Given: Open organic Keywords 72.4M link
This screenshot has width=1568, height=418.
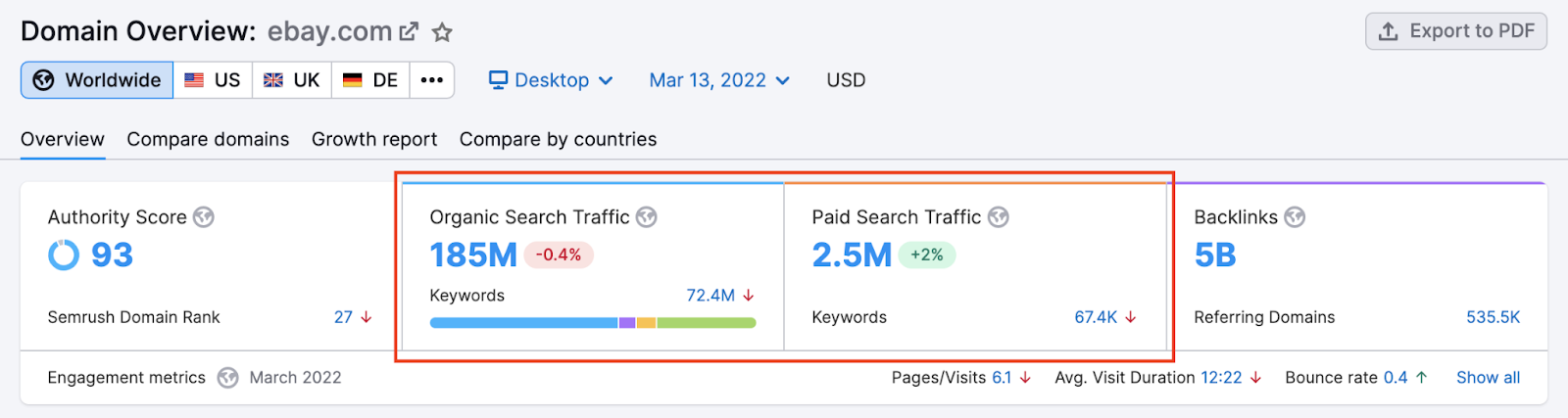Looking at the screenshot, I should [x=710, y=296].
